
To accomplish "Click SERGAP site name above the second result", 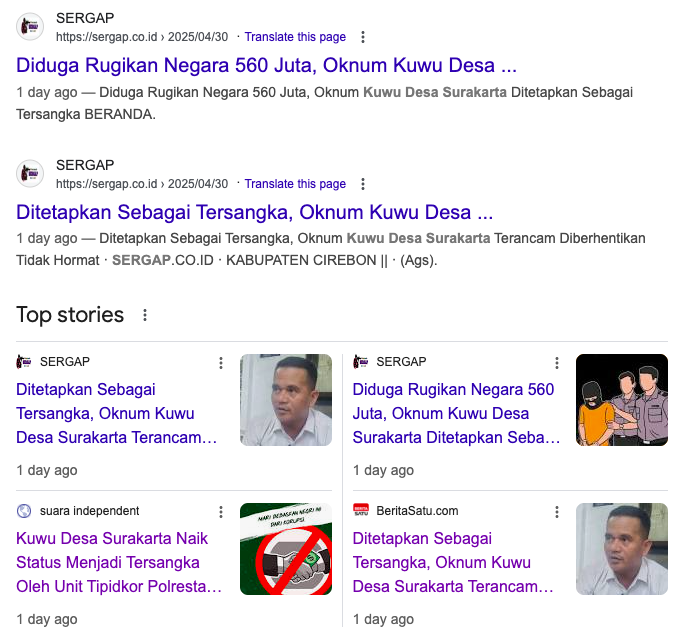I will (85, 165).
